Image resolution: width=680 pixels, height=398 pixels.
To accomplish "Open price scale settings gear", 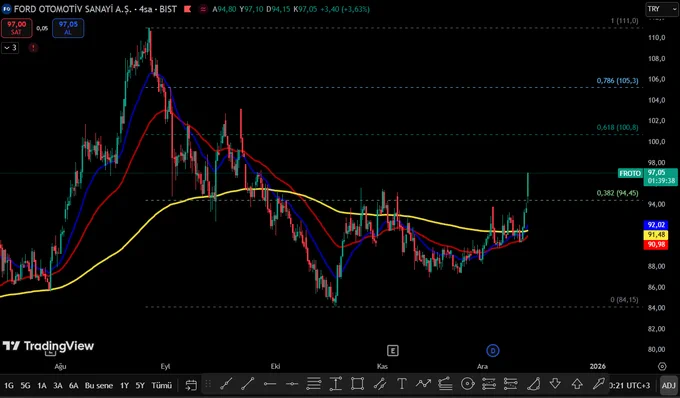I will (x=662, y=366).
